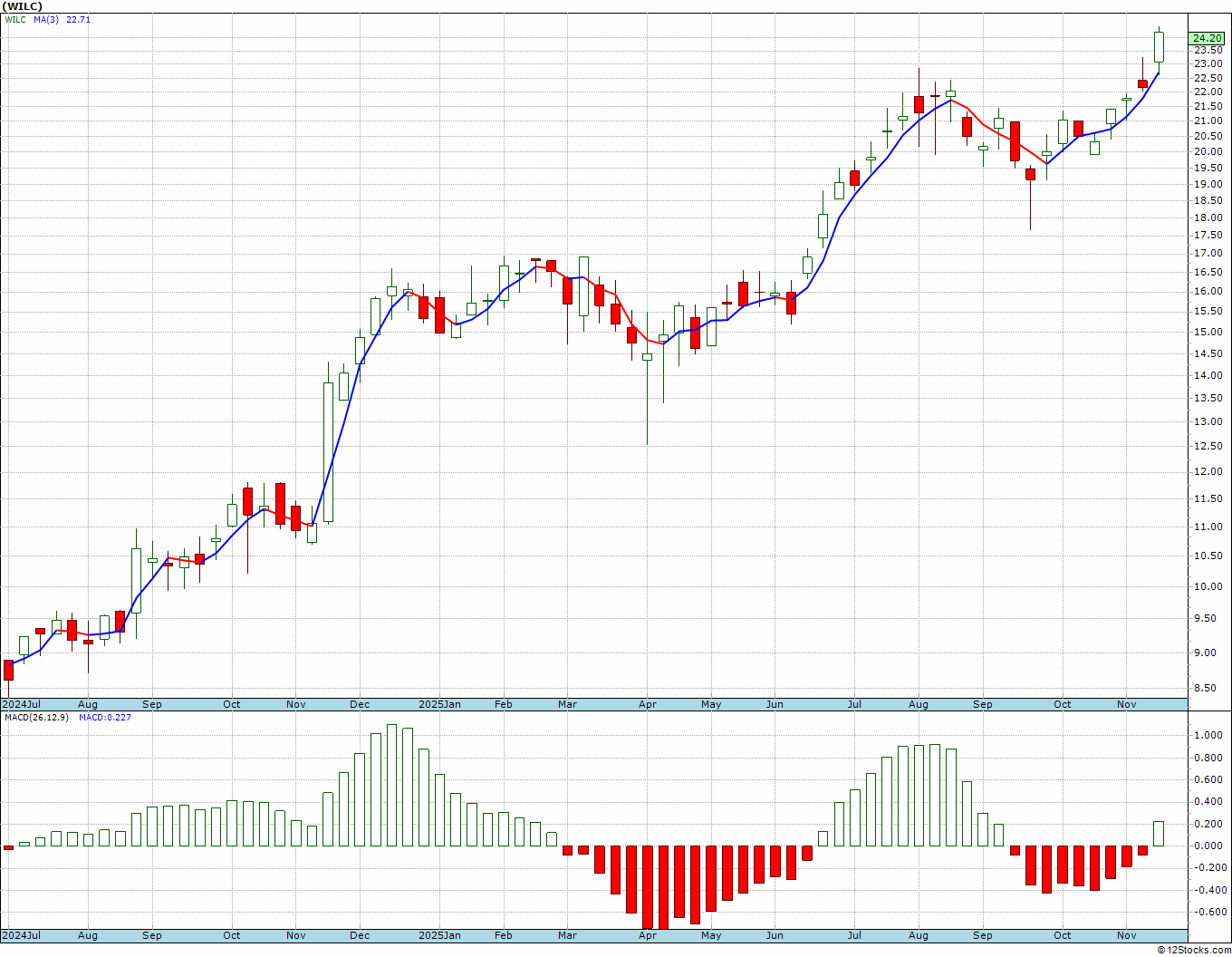
Task: Select Apr on the price chart date axis
Action: coord(647,704)
